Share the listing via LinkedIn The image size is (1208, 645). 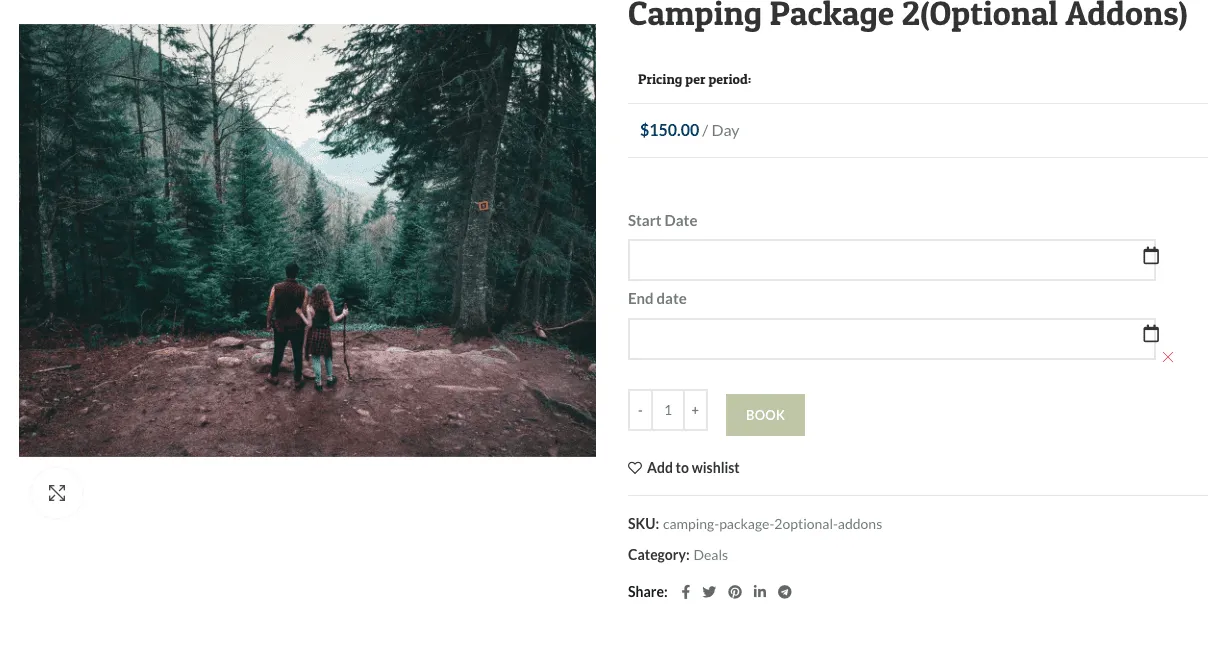[760, 591]
